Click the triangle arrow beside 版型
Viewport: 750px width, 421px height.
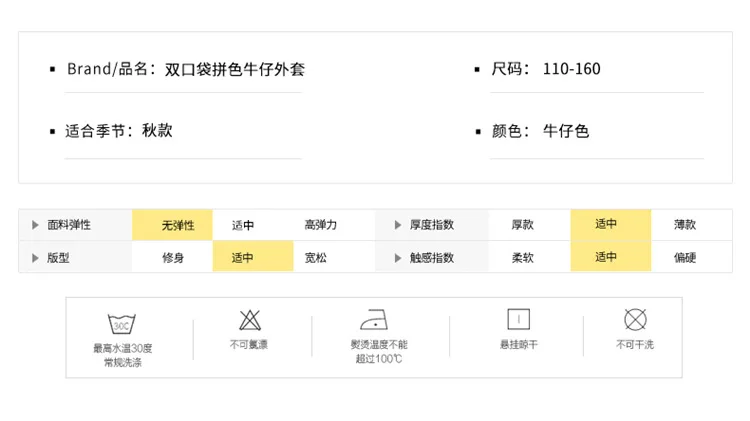(35, 258)
